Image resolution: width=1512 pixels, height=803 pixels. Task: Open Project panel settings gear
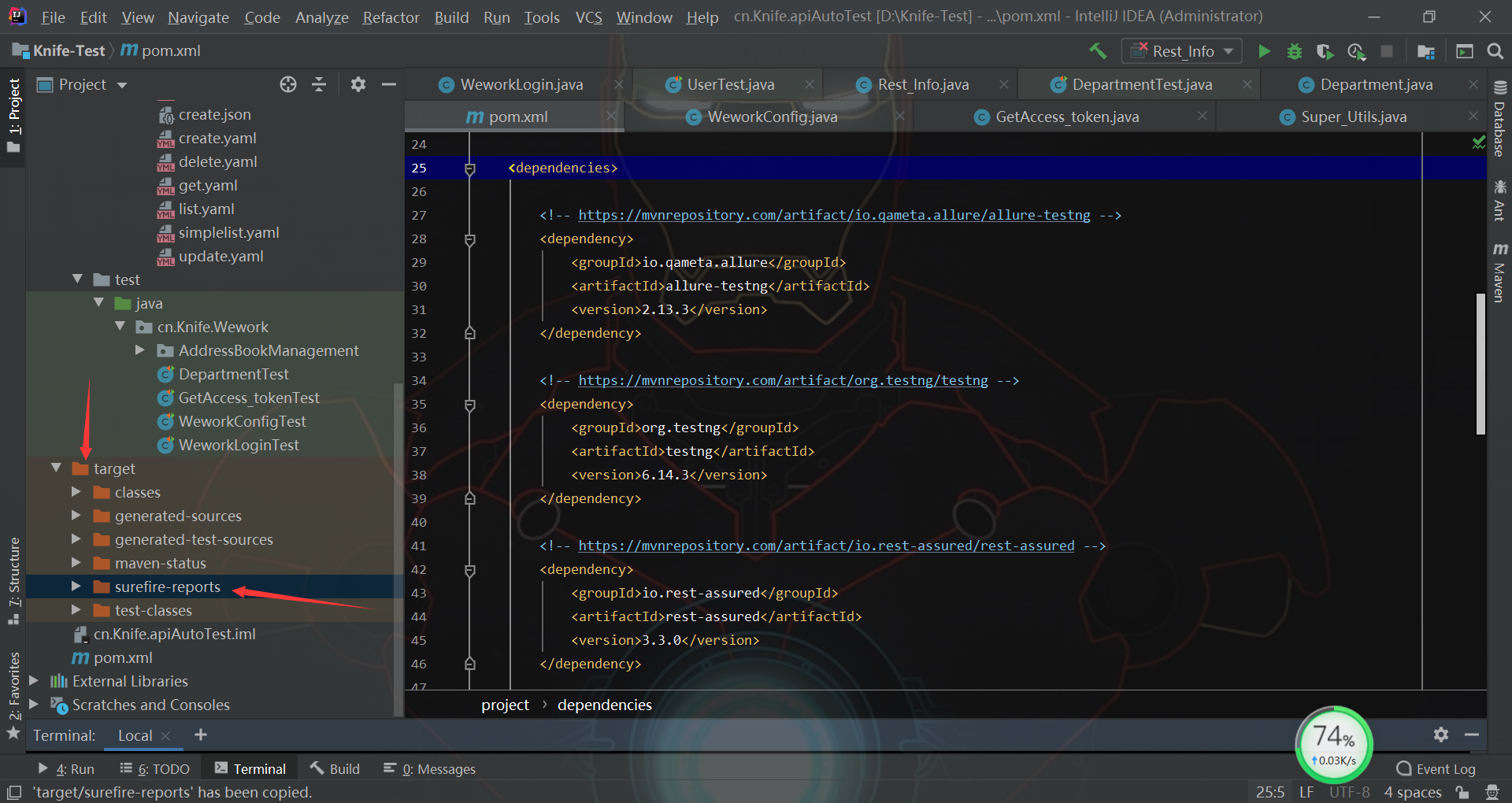coord(358,84)
